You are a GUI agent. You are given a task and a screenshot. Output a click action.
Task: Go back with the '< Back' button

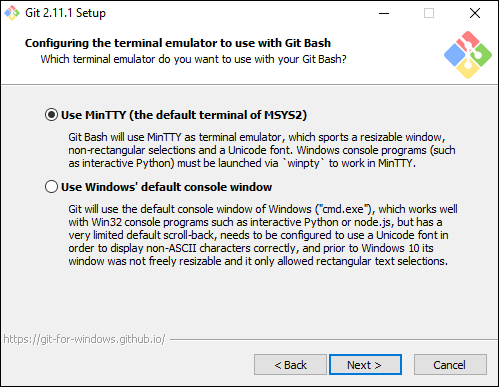point(290,365)
